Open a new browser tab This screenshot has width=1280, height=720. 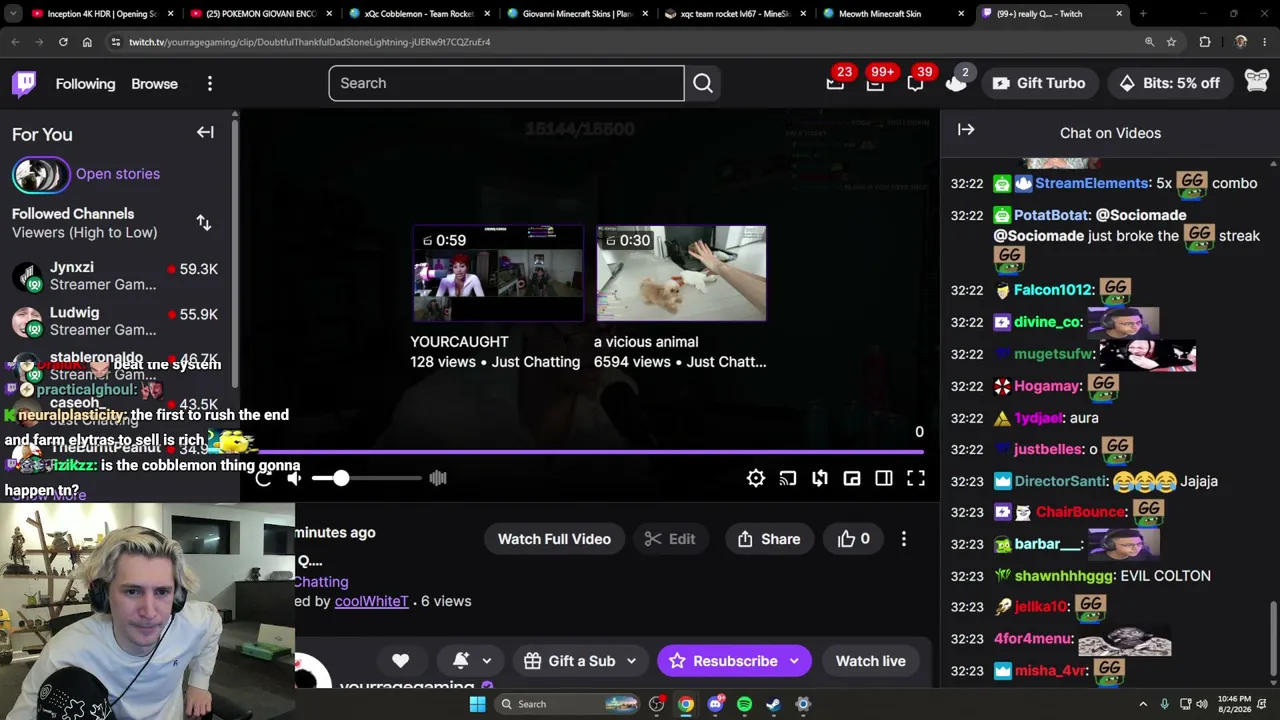click(x=1143, y=14)
